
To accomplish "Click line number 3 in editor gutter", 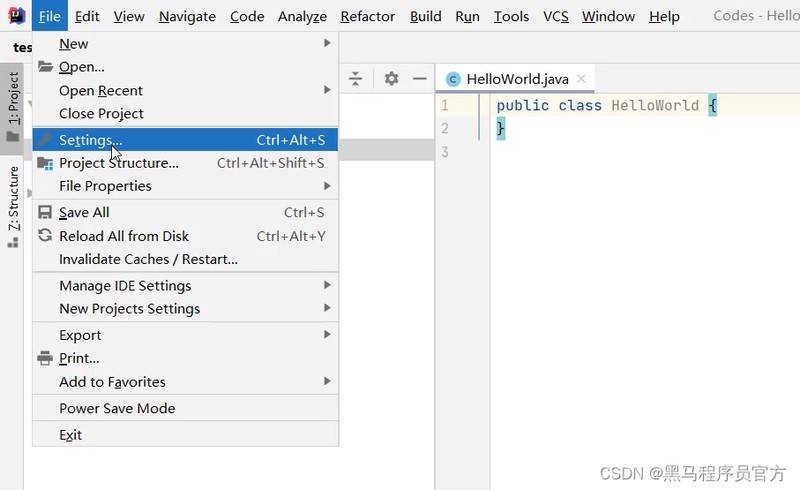I will click(445, 152).
